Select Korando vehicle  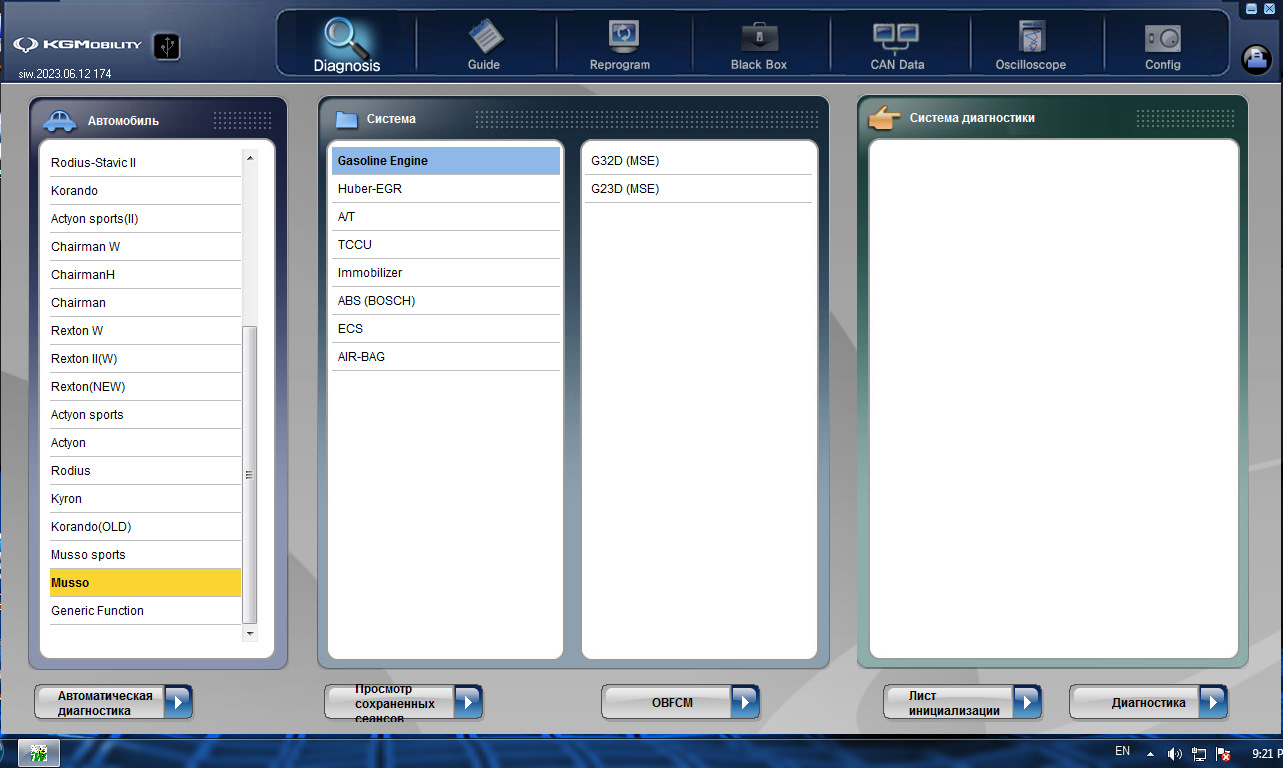click(x=145, y=190)
